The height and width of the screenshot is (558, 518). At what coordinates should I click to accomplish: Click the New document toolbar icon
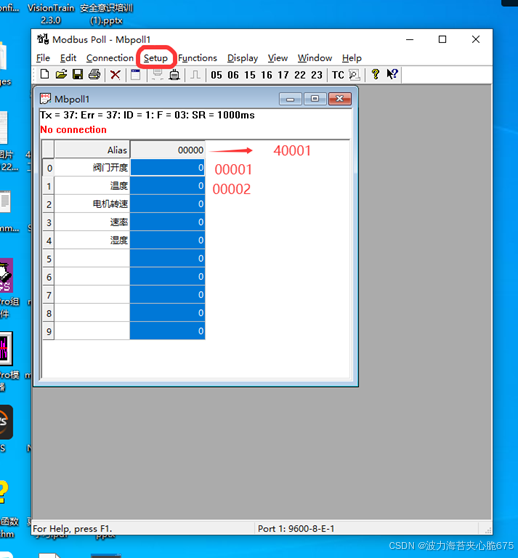45,74
